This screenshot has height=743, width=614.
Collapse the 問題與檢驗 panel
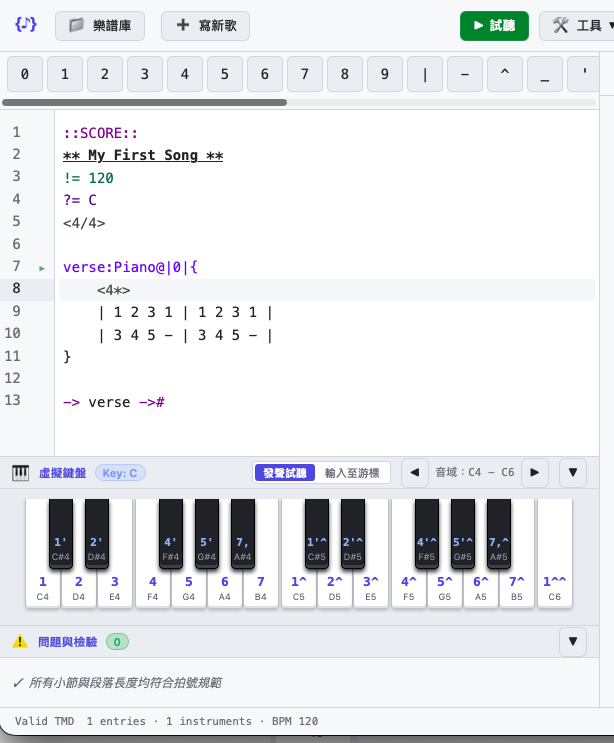point(573,642)
